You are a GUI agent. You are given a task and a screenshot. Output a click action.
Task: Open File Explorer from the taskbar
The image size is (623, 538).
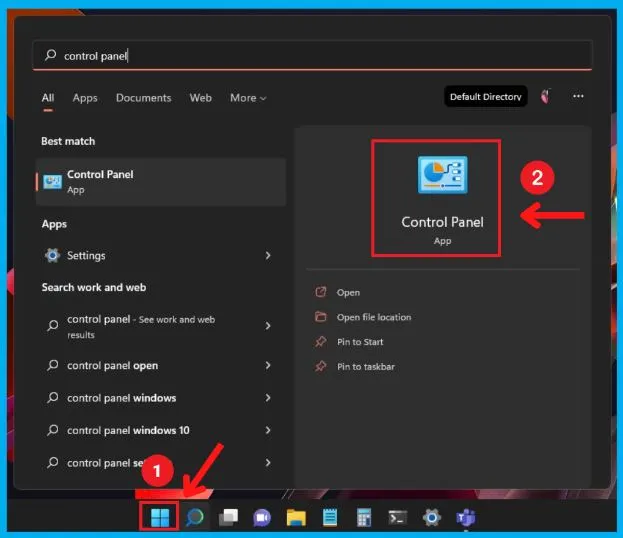296,517
